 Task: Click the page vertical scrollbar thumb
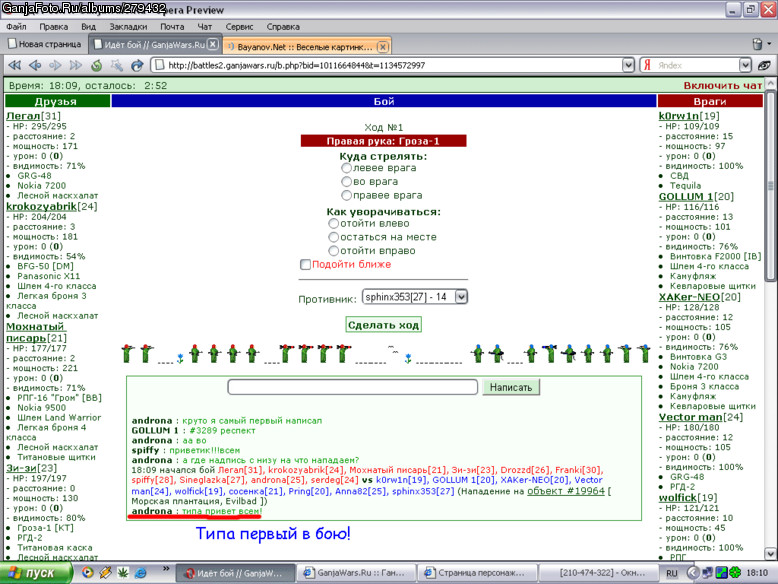(770, 184)
